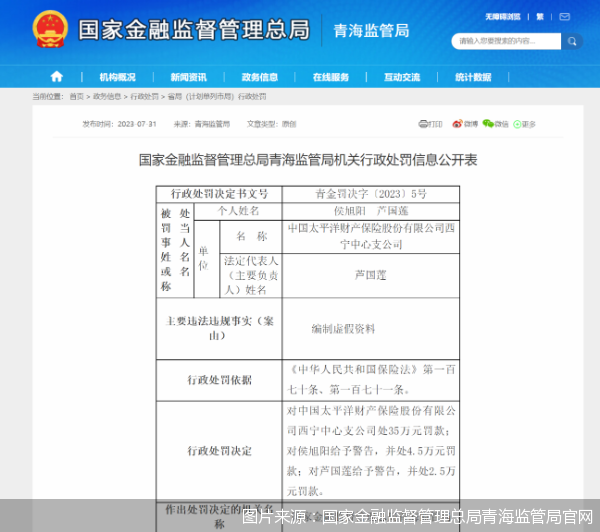The width and height of the screenshot is (600, 532).
Task: Click 国家金融监督管理总局 site title
Action: point(194,30)
